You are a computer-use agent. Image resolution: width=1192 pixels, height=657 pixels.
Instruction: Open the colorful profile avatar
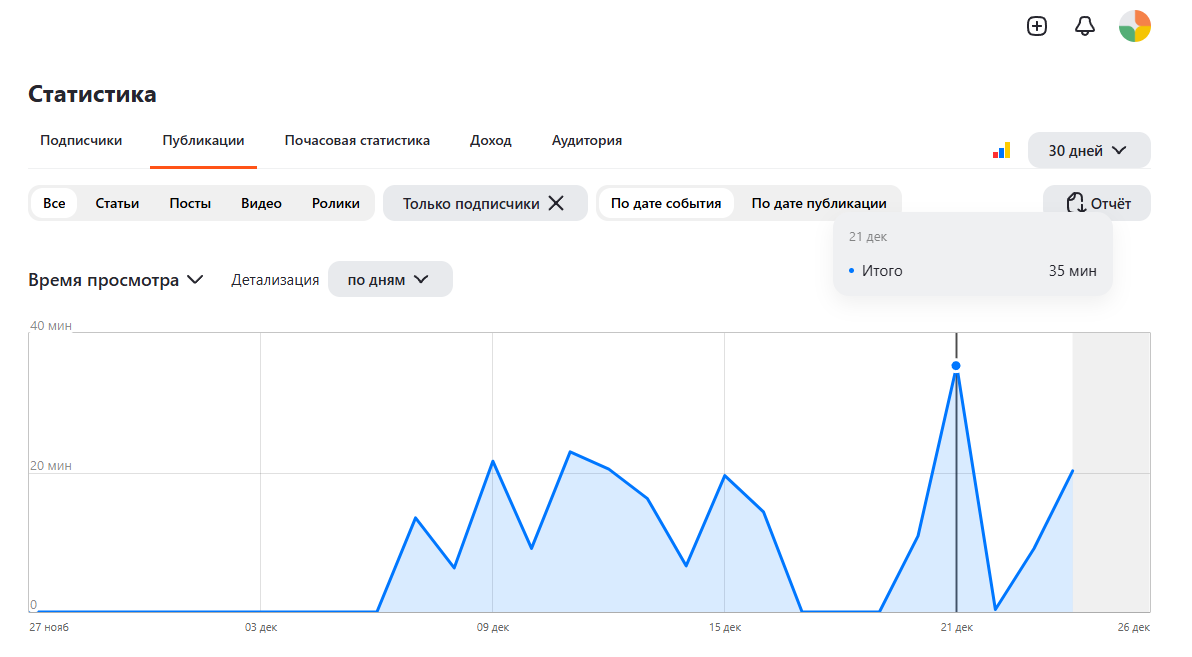(x=1134, y=26)
